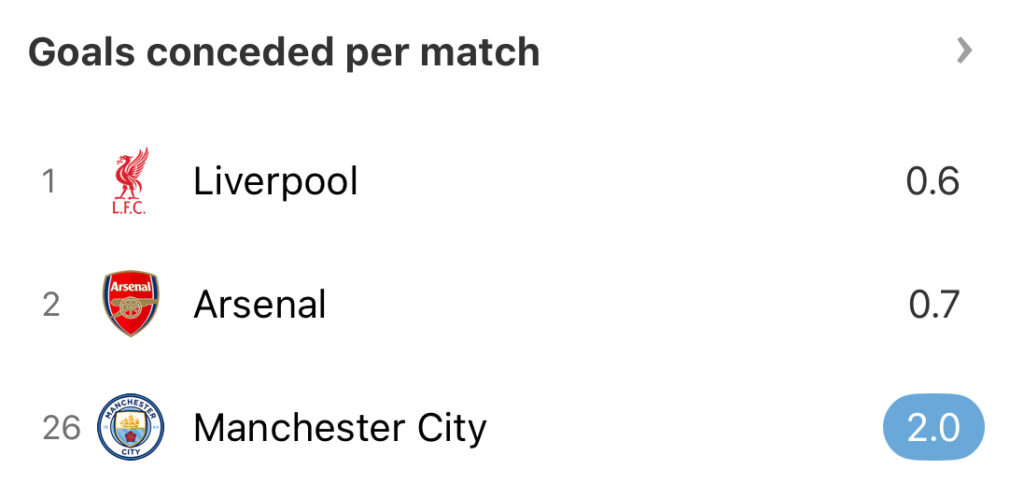
Task: Click the L.F.C. lettering under the crest
Action: 129,209
